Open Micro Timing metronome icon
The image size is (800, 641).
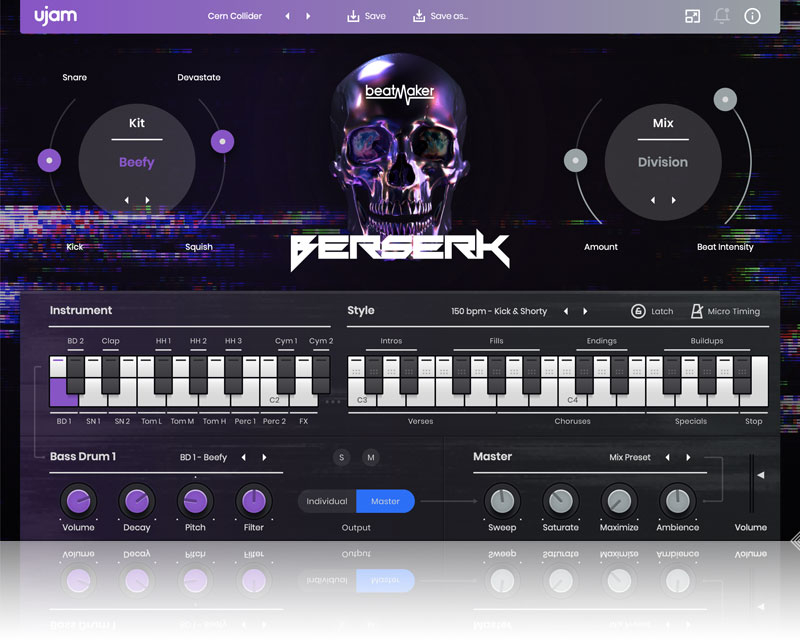tap(697, 311)
